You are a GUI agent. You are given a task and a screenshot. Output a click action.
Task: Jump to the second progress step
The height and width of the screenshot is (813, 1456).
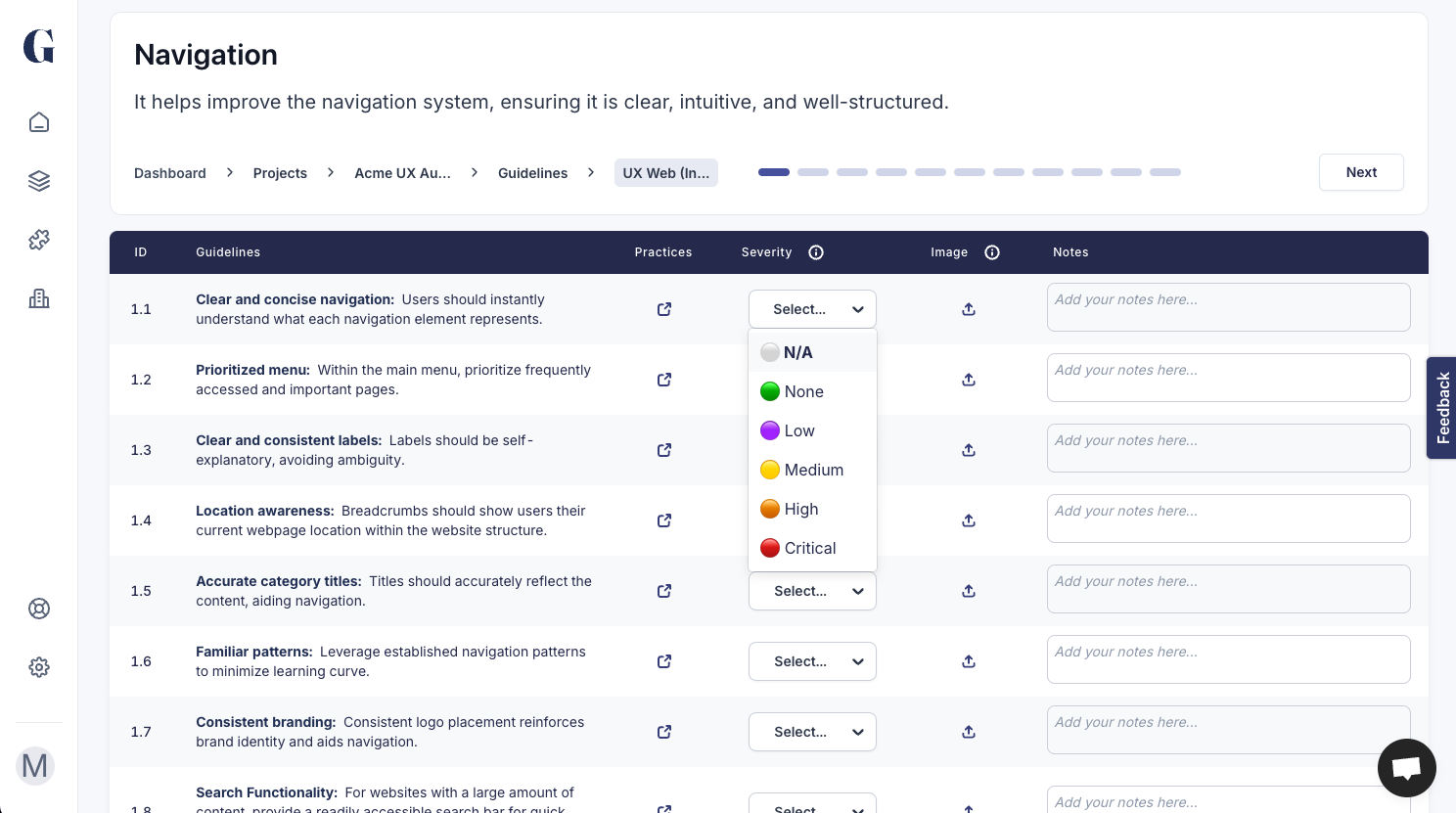tap(813, 172)
